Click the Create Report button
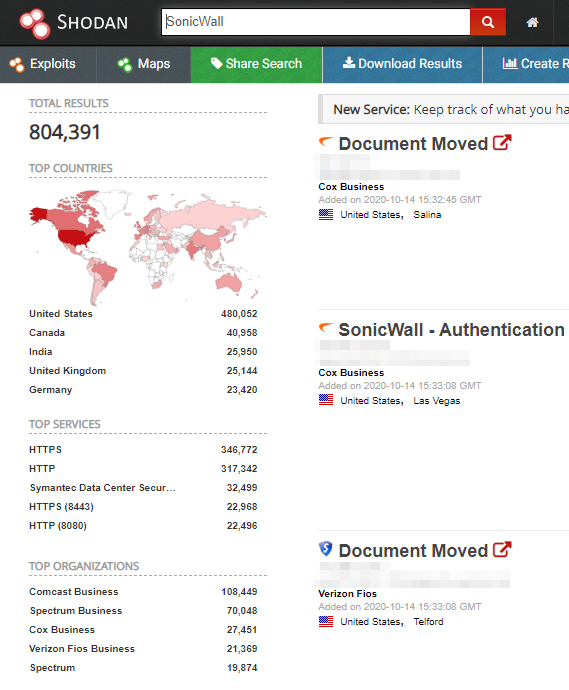569x690 pixels. tap(526, 64)
